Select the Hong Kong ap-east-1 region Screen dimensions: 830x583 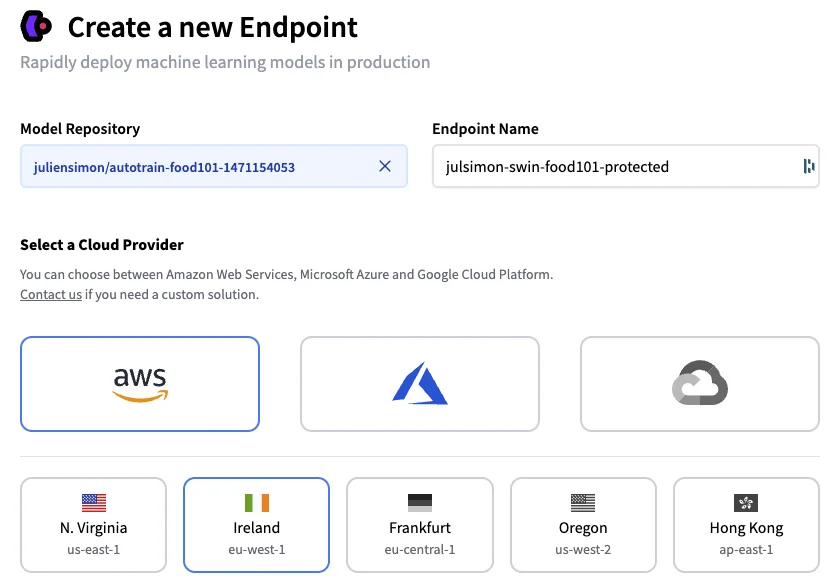coord(746,525)
